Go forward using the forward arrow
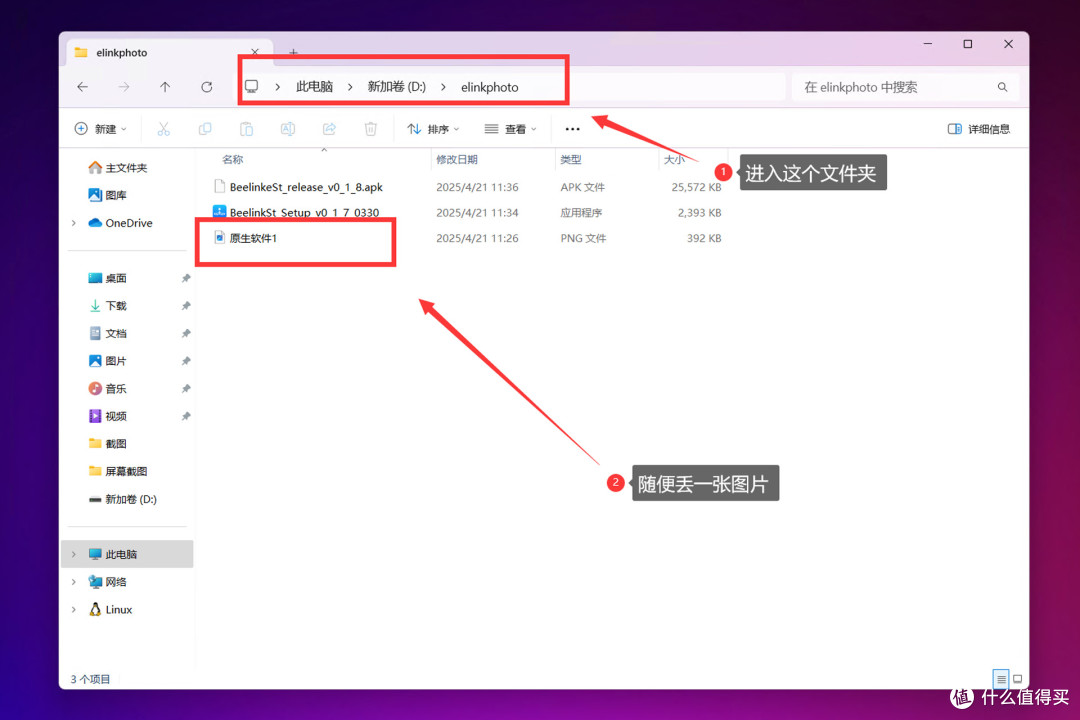Screen dimensions: 1080x720 pos(124,87)
